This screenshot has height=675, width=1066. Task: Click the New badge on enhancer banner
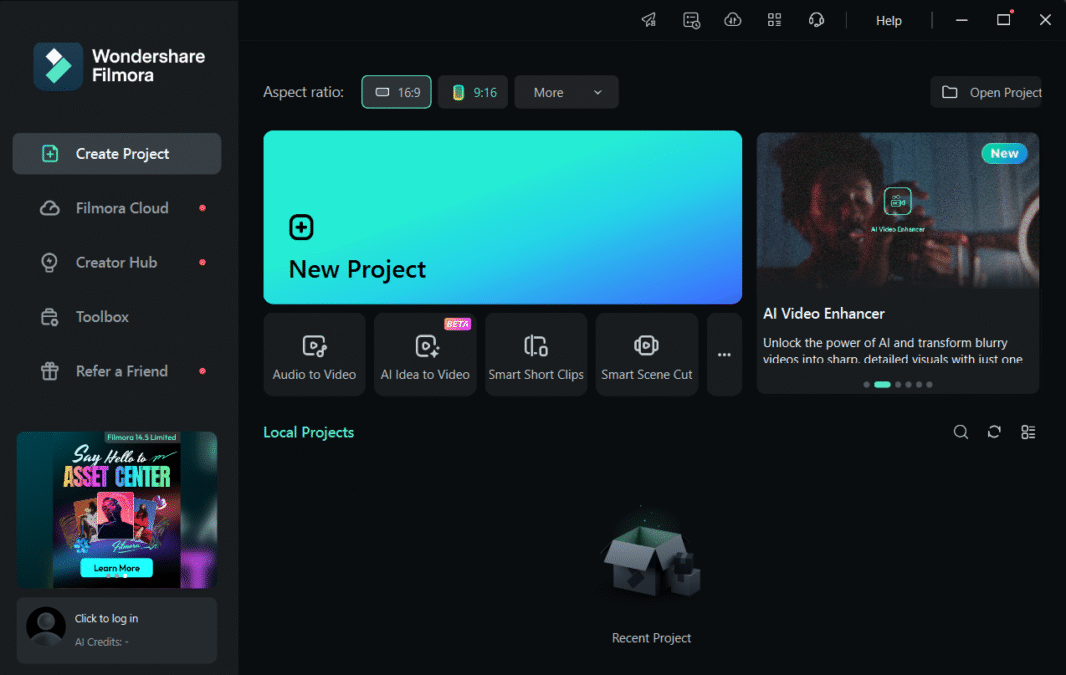(x=1004, y=154)
